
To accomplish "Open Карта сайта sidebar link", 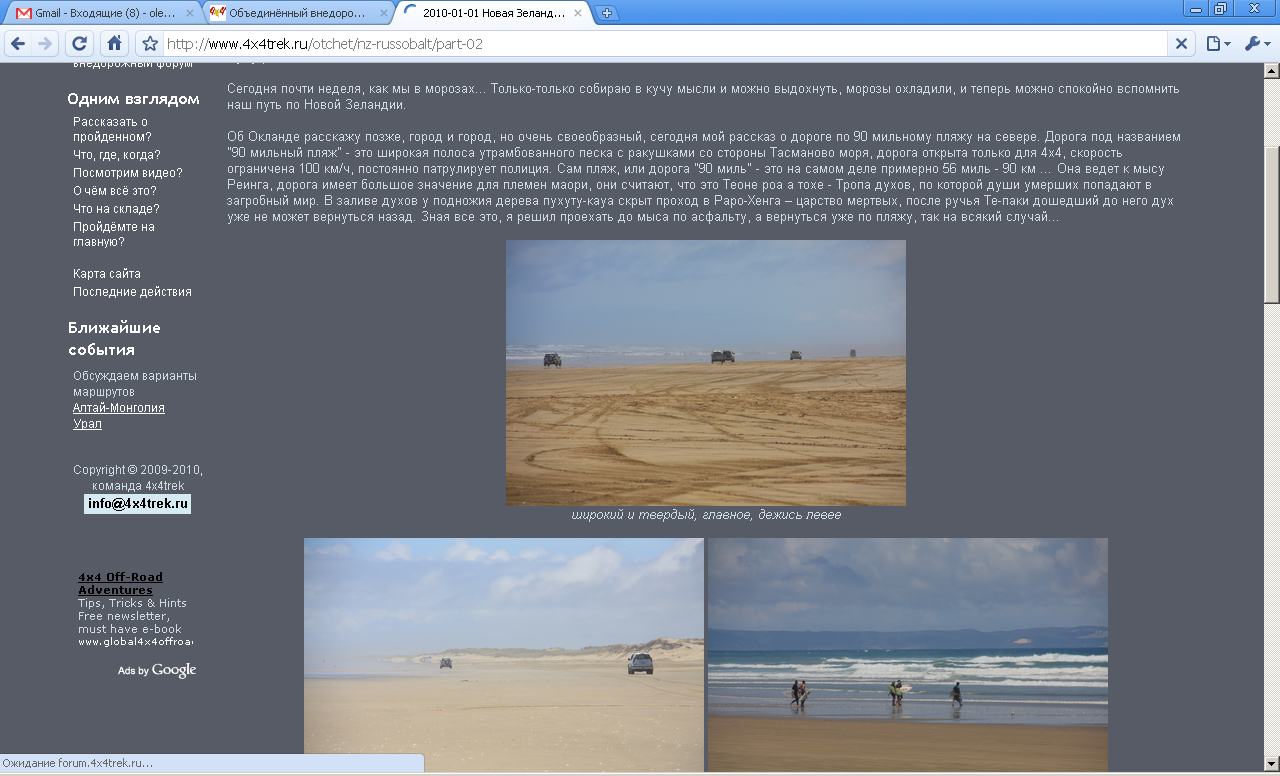I will click(x=107, y=274).
